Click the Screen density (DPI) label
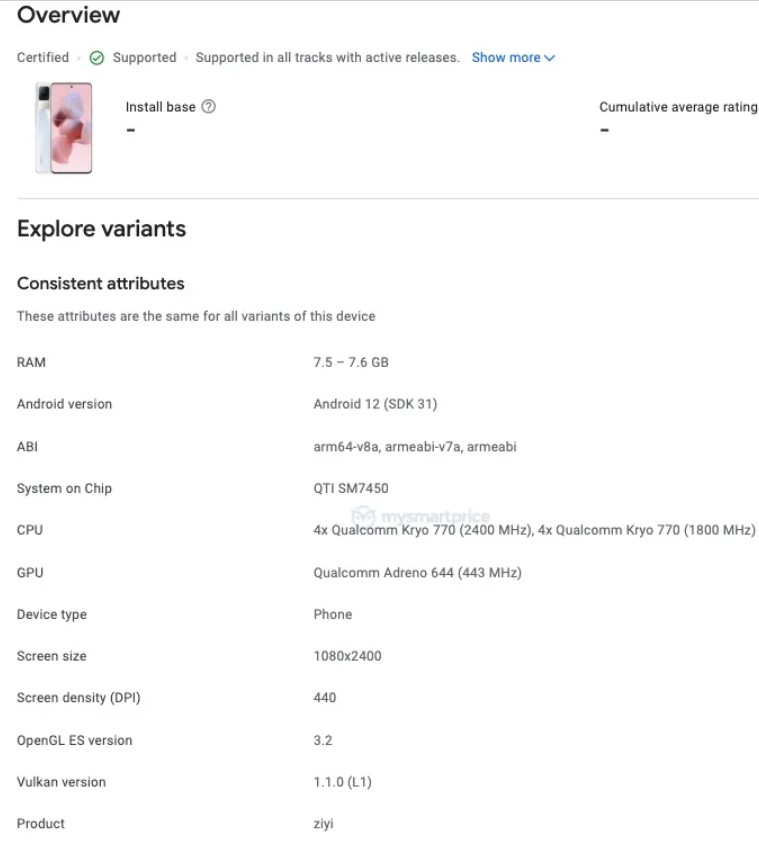This screenshot has height=847, width=759. [78, 698]
